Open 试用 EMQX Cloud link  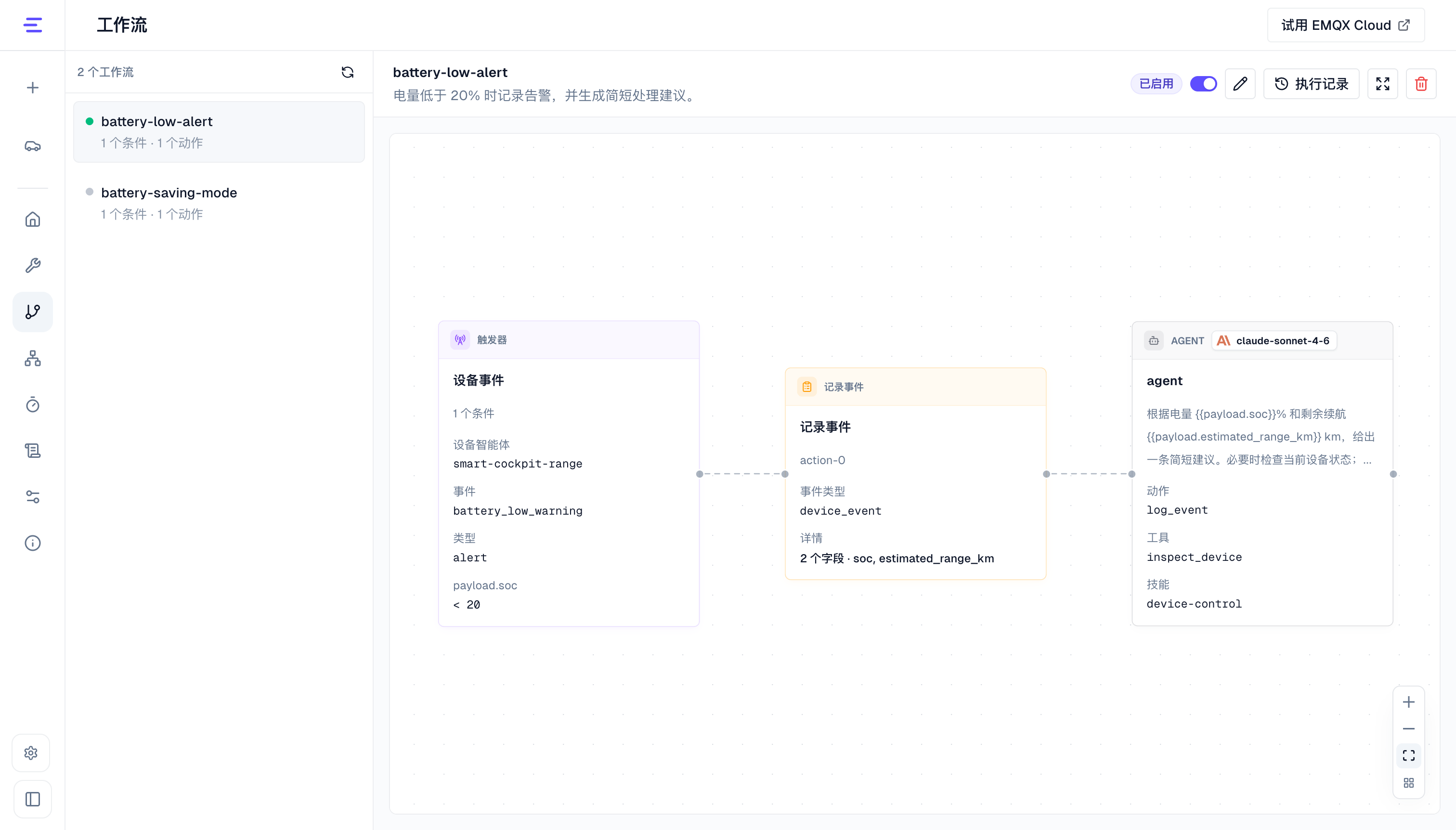point(1345,25)
